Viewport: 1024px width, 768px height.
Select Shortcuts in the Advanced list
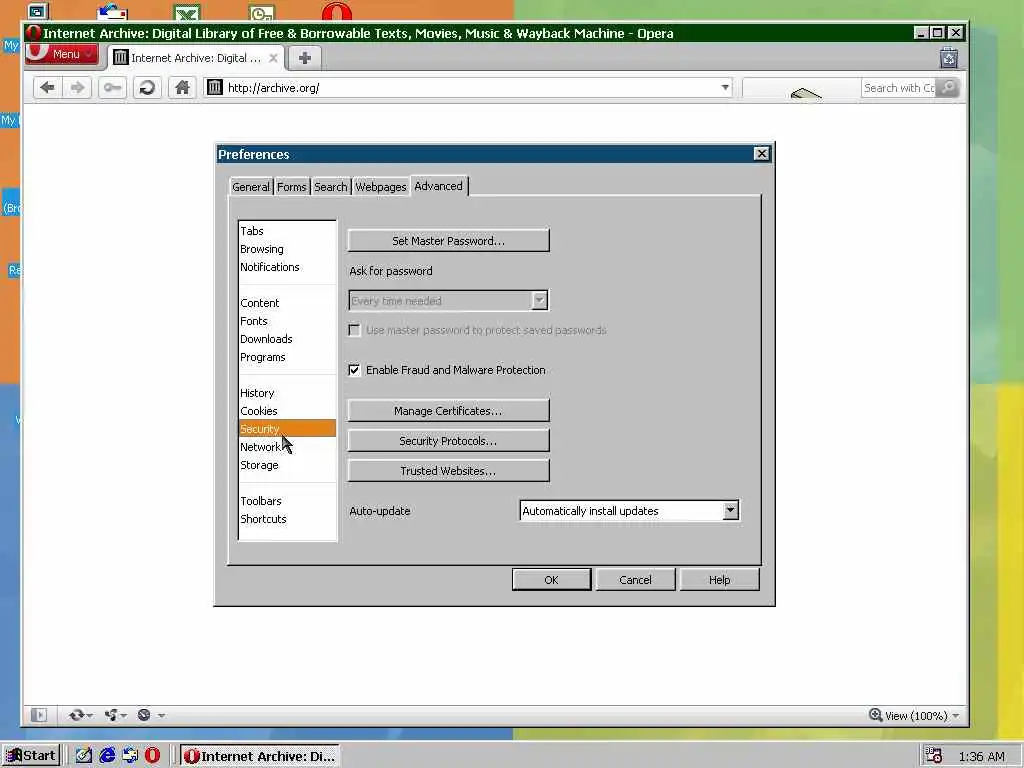pyautogui.click(x=287, y=519)
